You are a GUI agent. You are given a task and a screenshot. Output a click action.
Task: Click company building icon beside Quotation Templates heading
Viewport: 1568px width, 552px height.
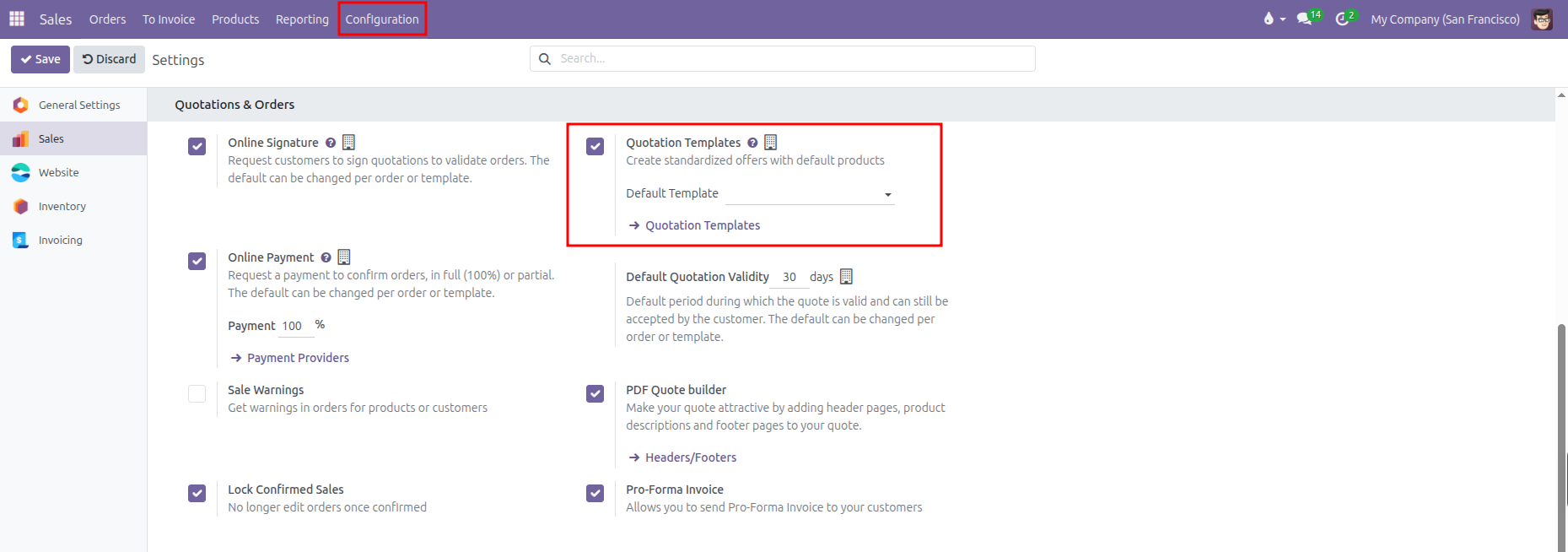[770, 142]
